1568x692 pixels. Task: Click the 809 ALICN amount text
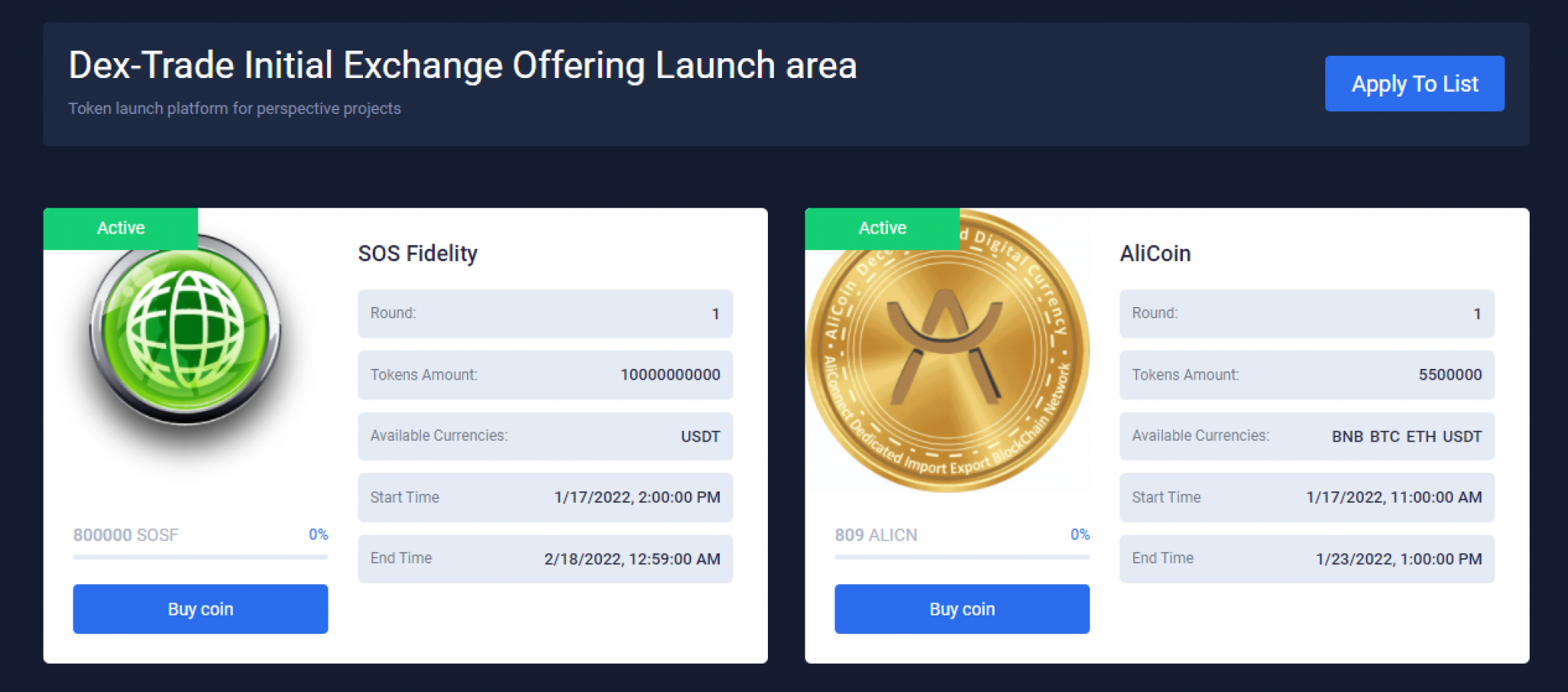pos(876,535)
